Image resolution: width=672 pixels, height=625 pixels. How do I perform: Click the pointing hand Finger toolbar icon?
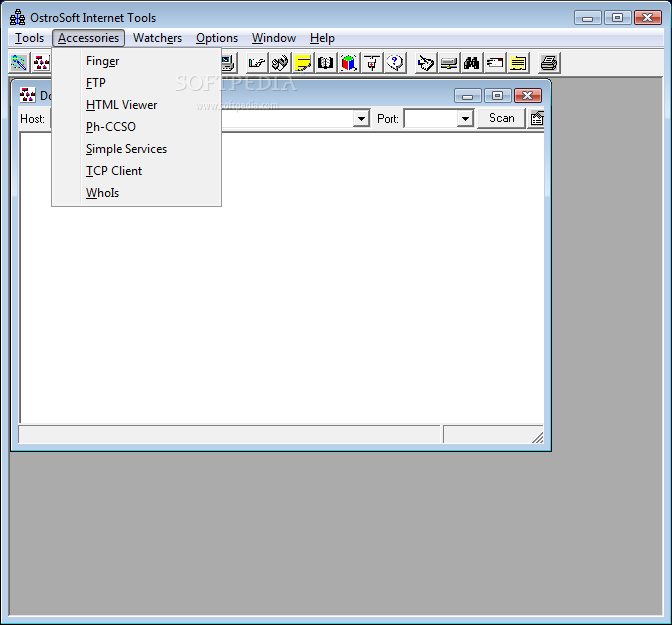coord(257,63)
